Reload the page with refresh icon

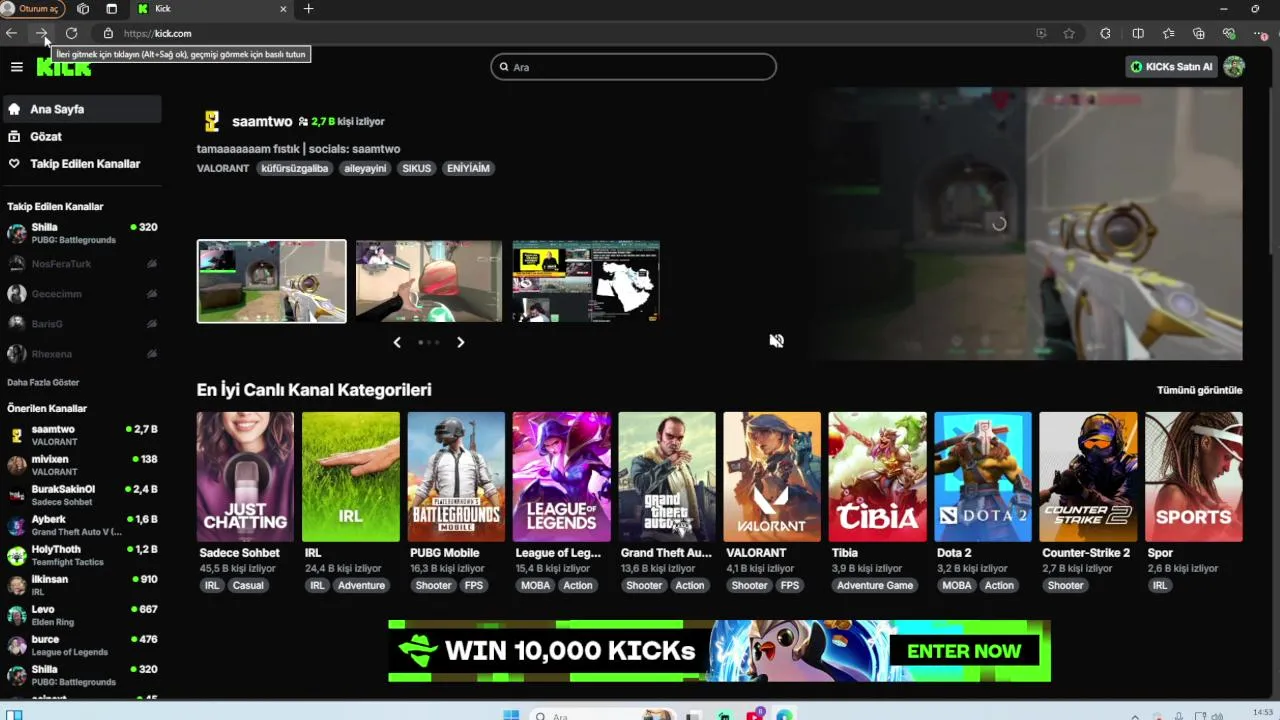pos(71,33)
